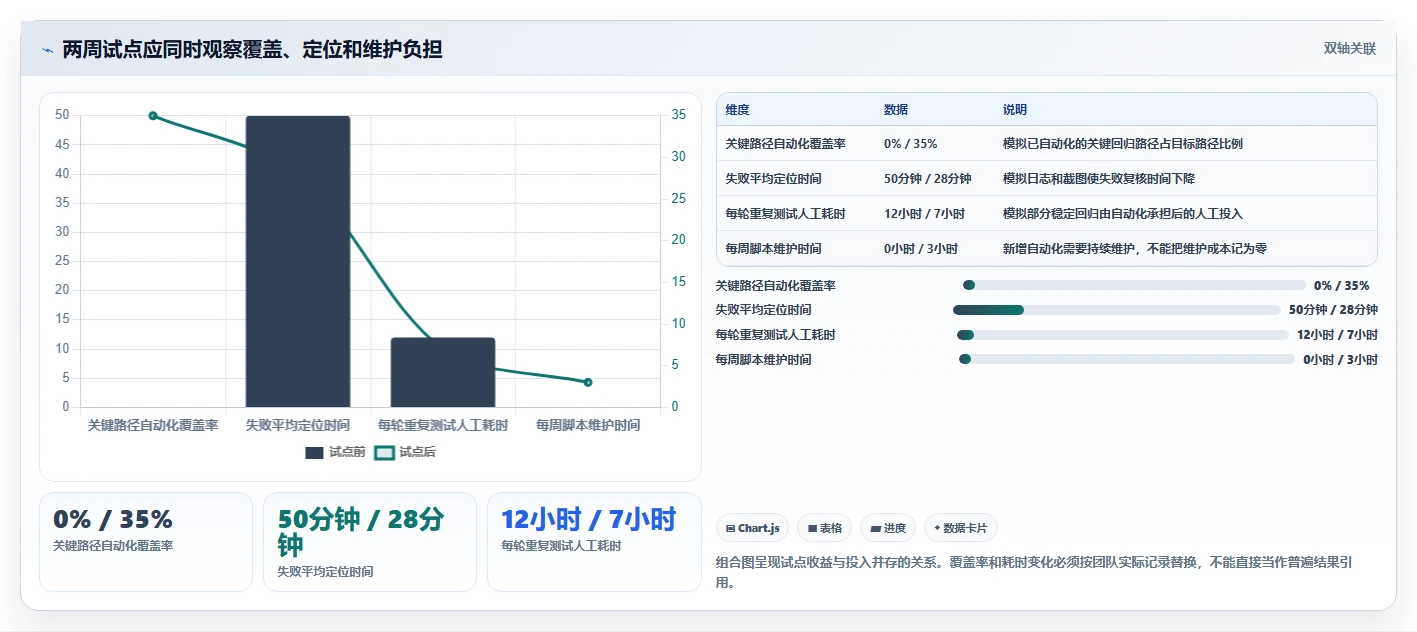Click the progress row label 关键路径自动化覆盖率
Image resolution: width=1417 pixels, height=632 pixels.
(776, 286)
